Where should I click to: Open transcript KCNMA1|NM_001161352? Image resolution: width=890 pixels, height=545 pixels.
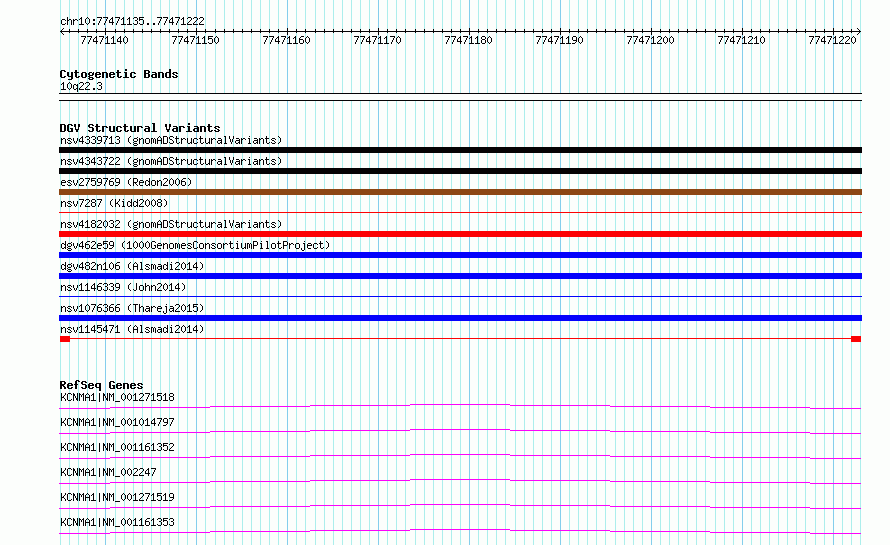click(x=117, y=447)
